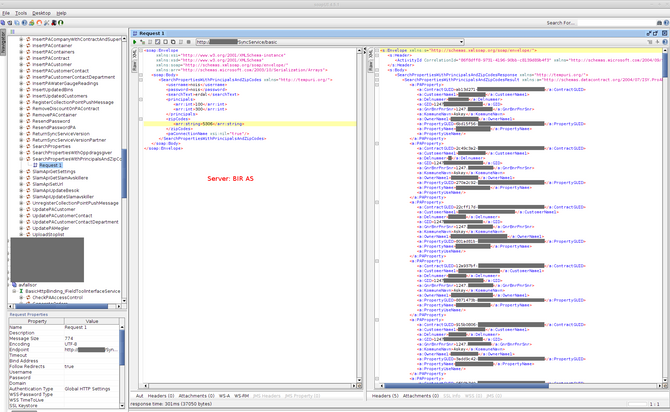Click the navigator tree vertical scrollbar thumb
Viewport: 670px width, 412px height.
point(124,173)
